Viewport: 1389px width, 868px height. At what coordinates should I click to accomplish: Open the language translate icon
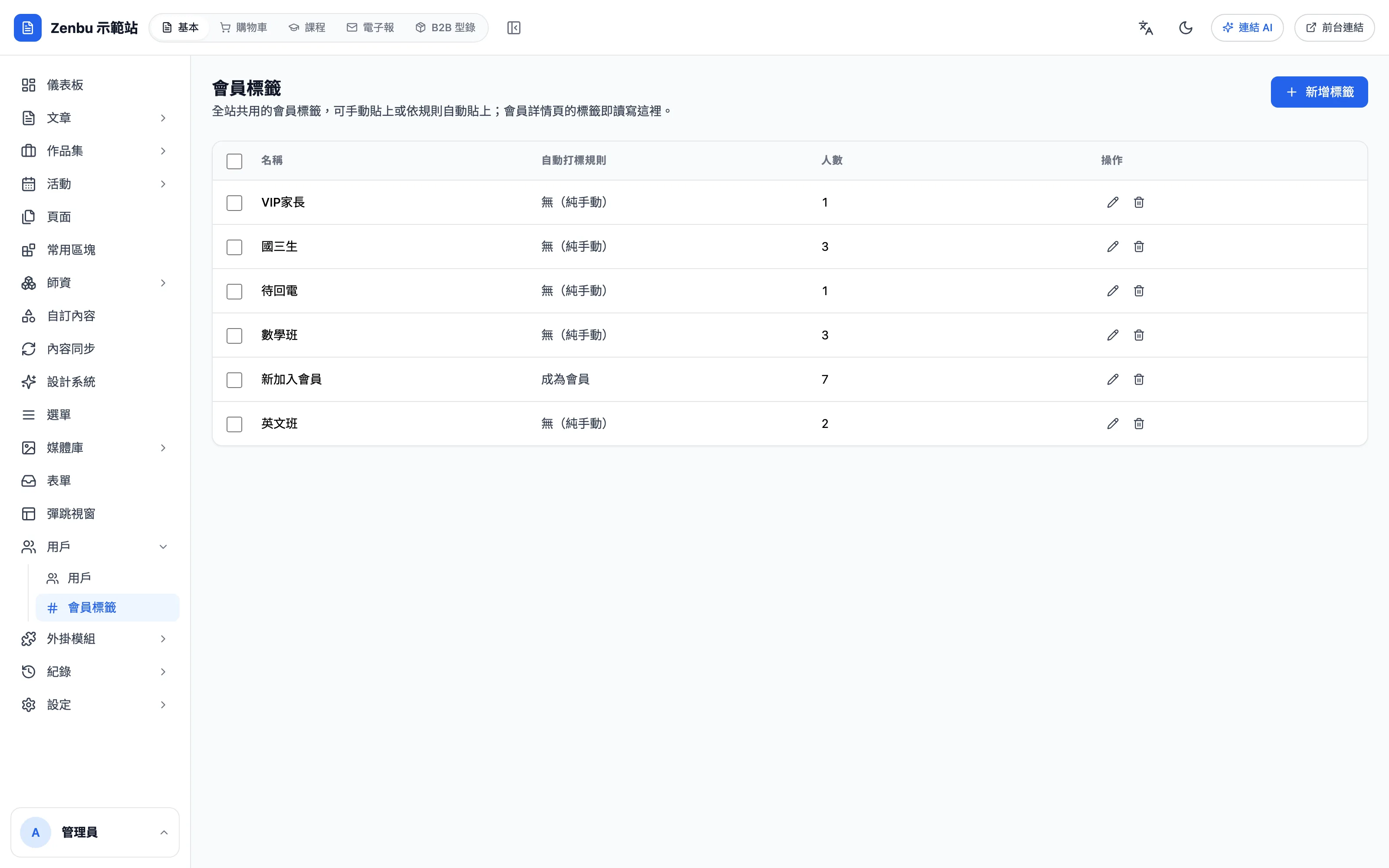pyautogui.click(x=1145, y=27)
